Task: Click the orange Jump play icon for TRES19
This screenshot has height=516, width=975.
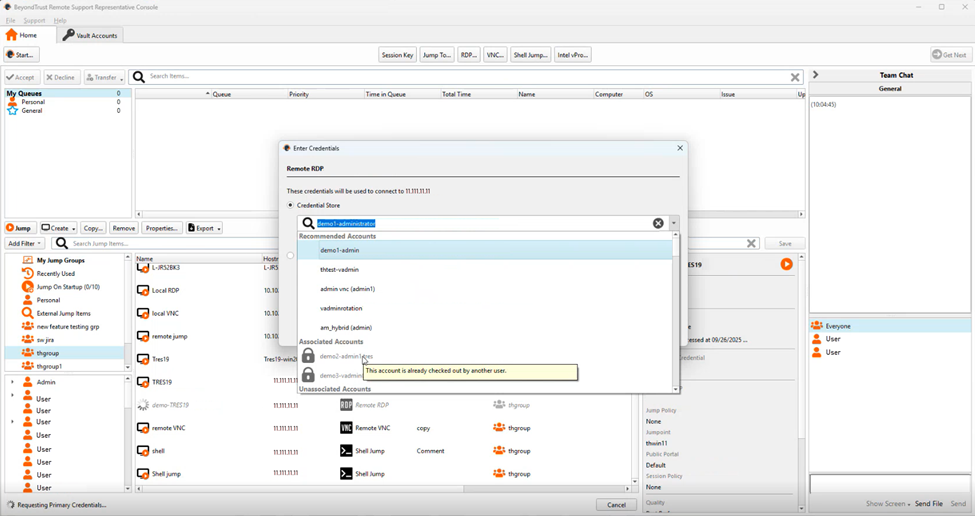Action: (786, 264)
